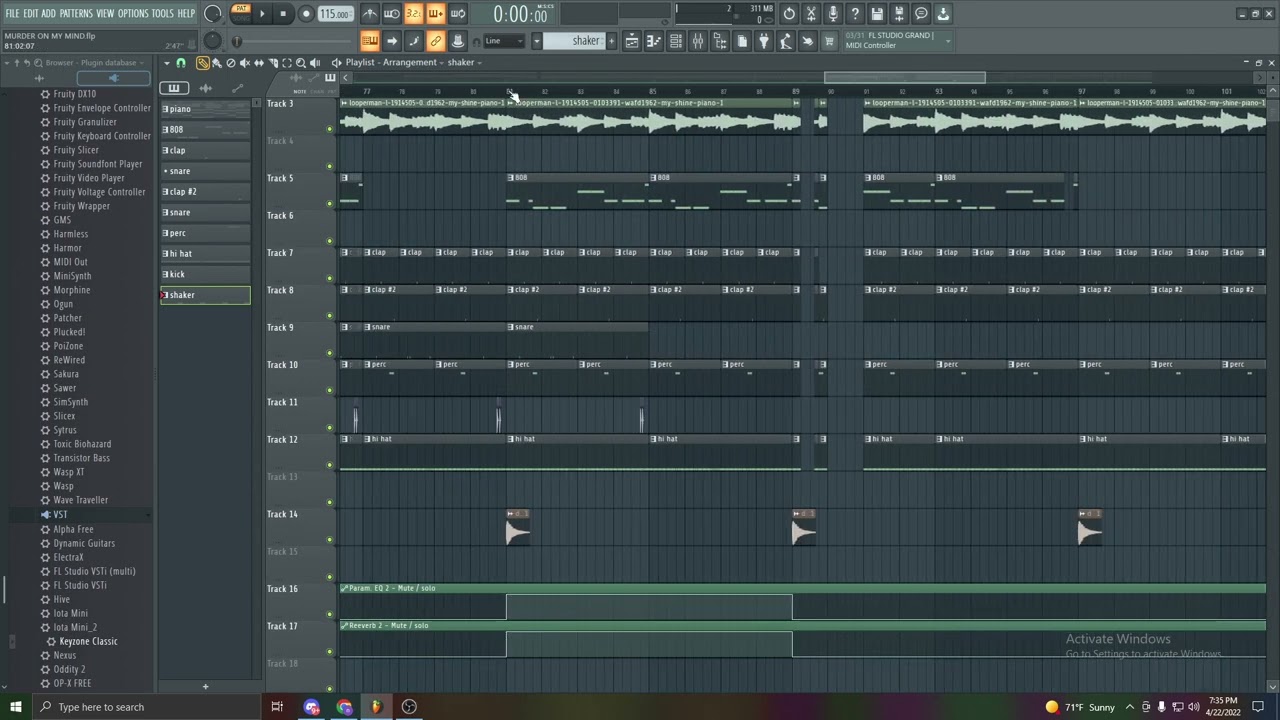
Task: Open the pattern selector dropdown arrow left of shaker
Action: pyautogui.click(x=536, y=41)
